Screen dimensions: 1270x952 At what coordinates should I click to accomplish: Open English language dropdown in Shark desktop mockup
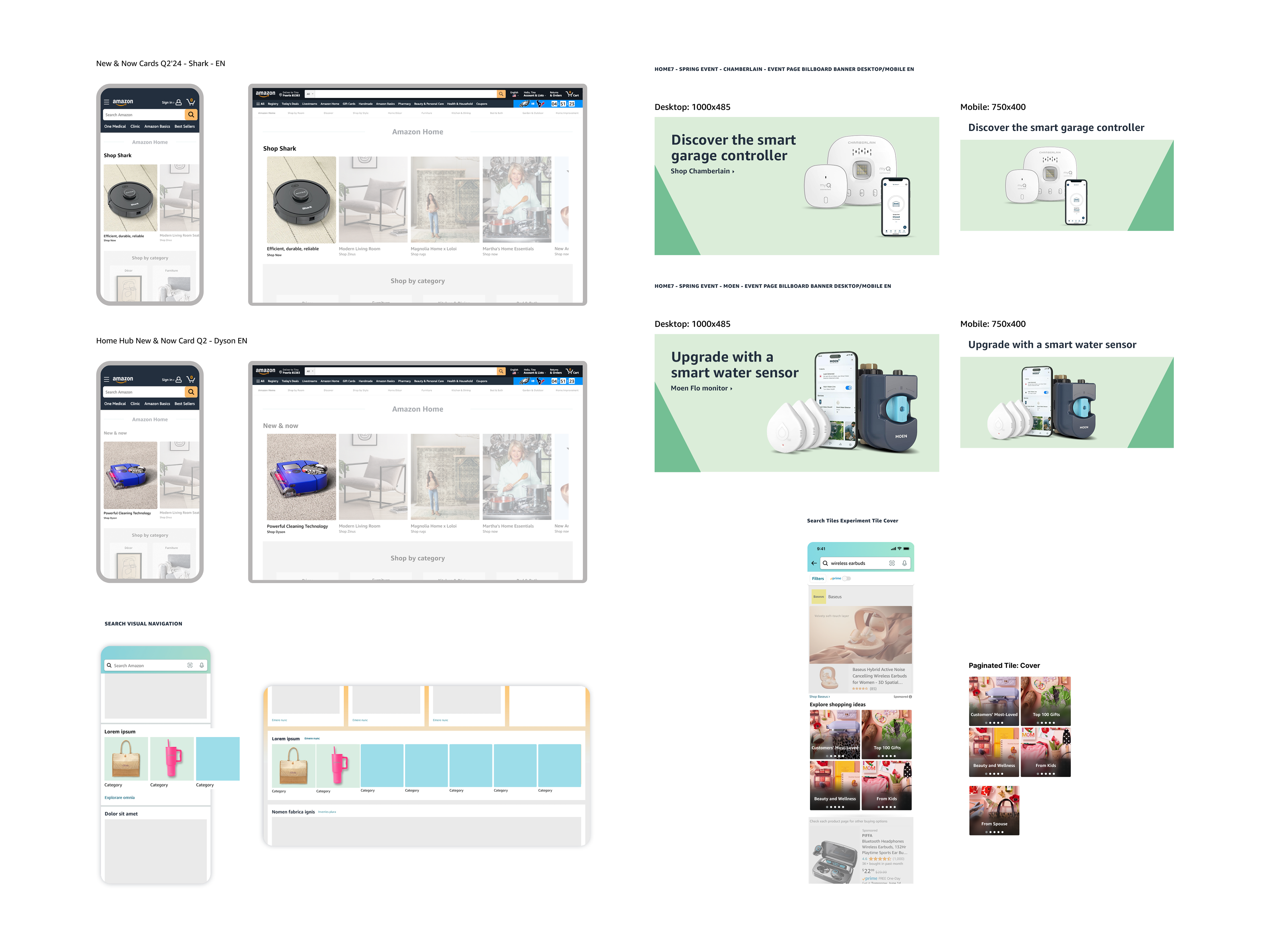point(514,94)
